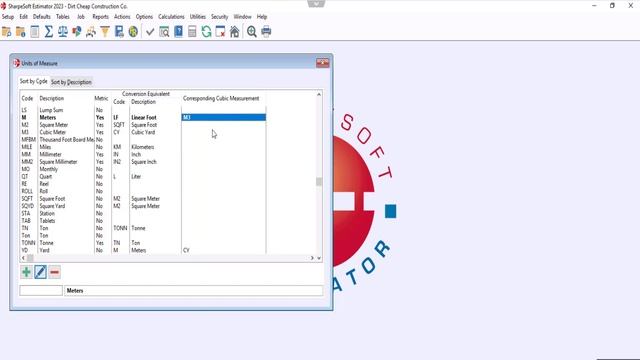Open the Tables menu
Image resolution: width=640 pixels, height=360 pixels.
62,17
